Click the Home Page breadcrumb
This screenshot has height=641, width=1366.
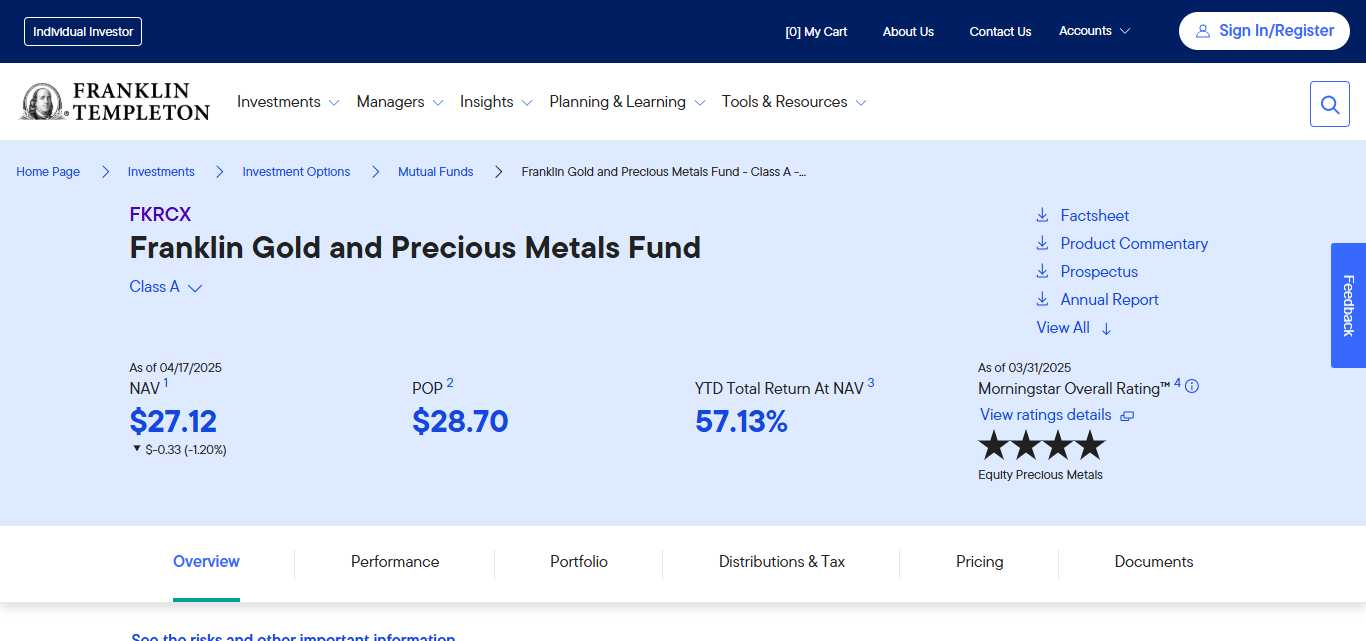[x=48, y=172]
